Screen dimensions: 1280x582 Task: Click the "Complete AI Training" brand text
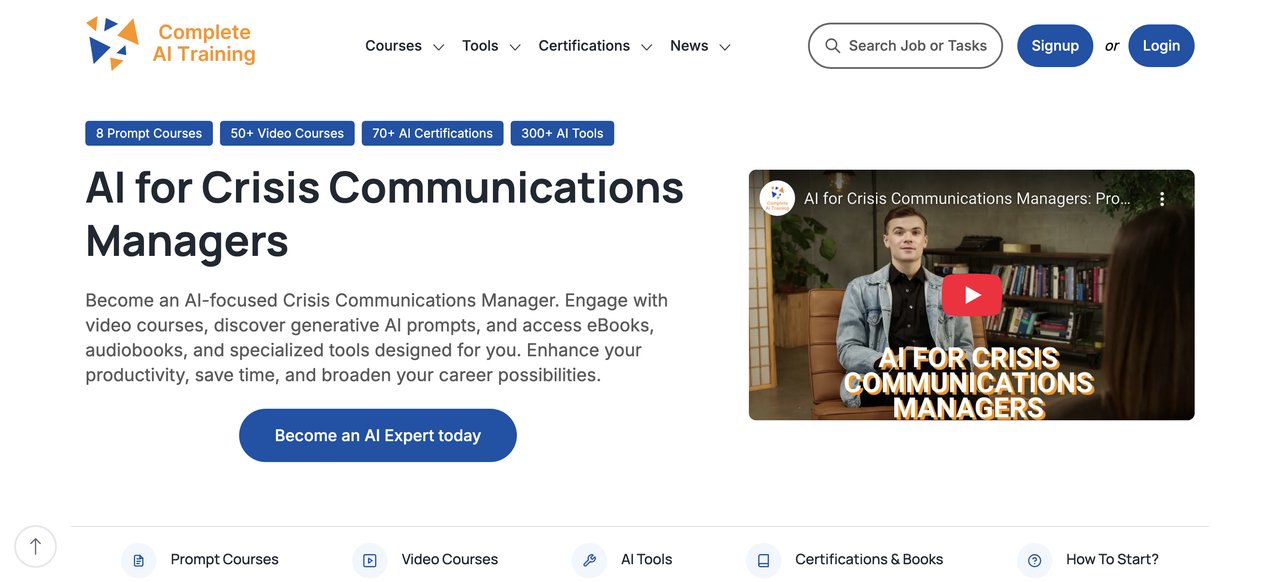(x=204, y=43)
